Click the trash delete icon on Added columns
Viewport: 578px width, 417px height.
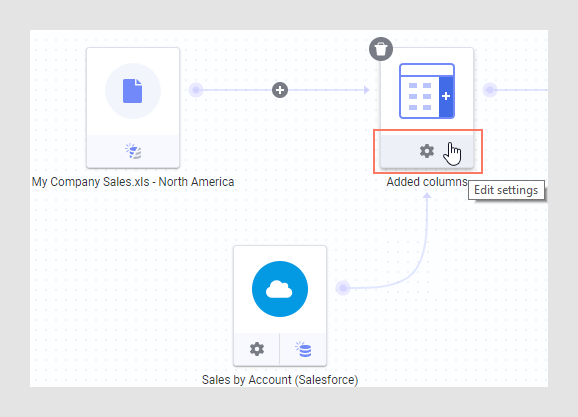[381, 49]
